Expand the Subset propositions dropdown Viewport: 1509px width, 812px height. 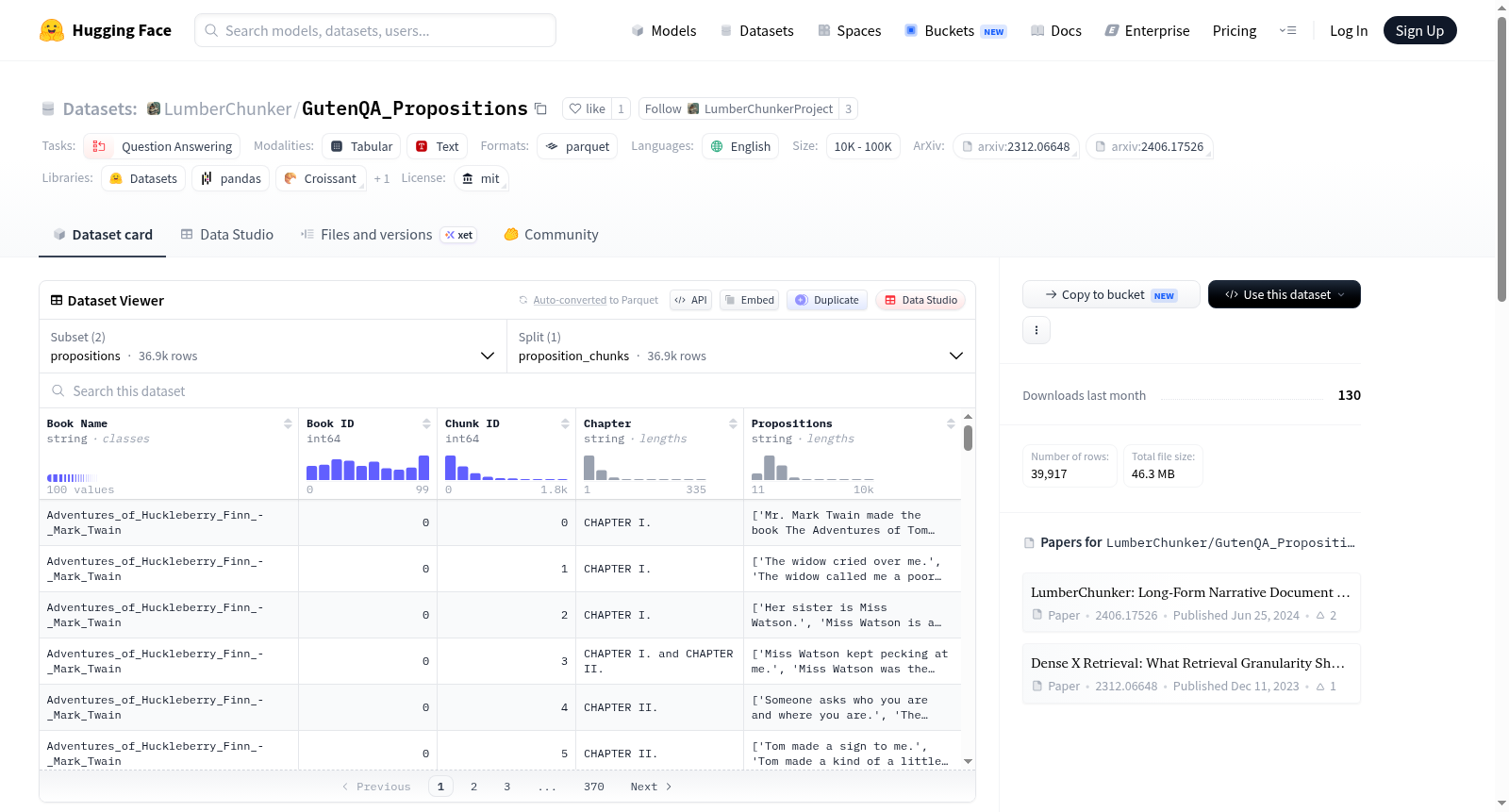tap(273, 346)
